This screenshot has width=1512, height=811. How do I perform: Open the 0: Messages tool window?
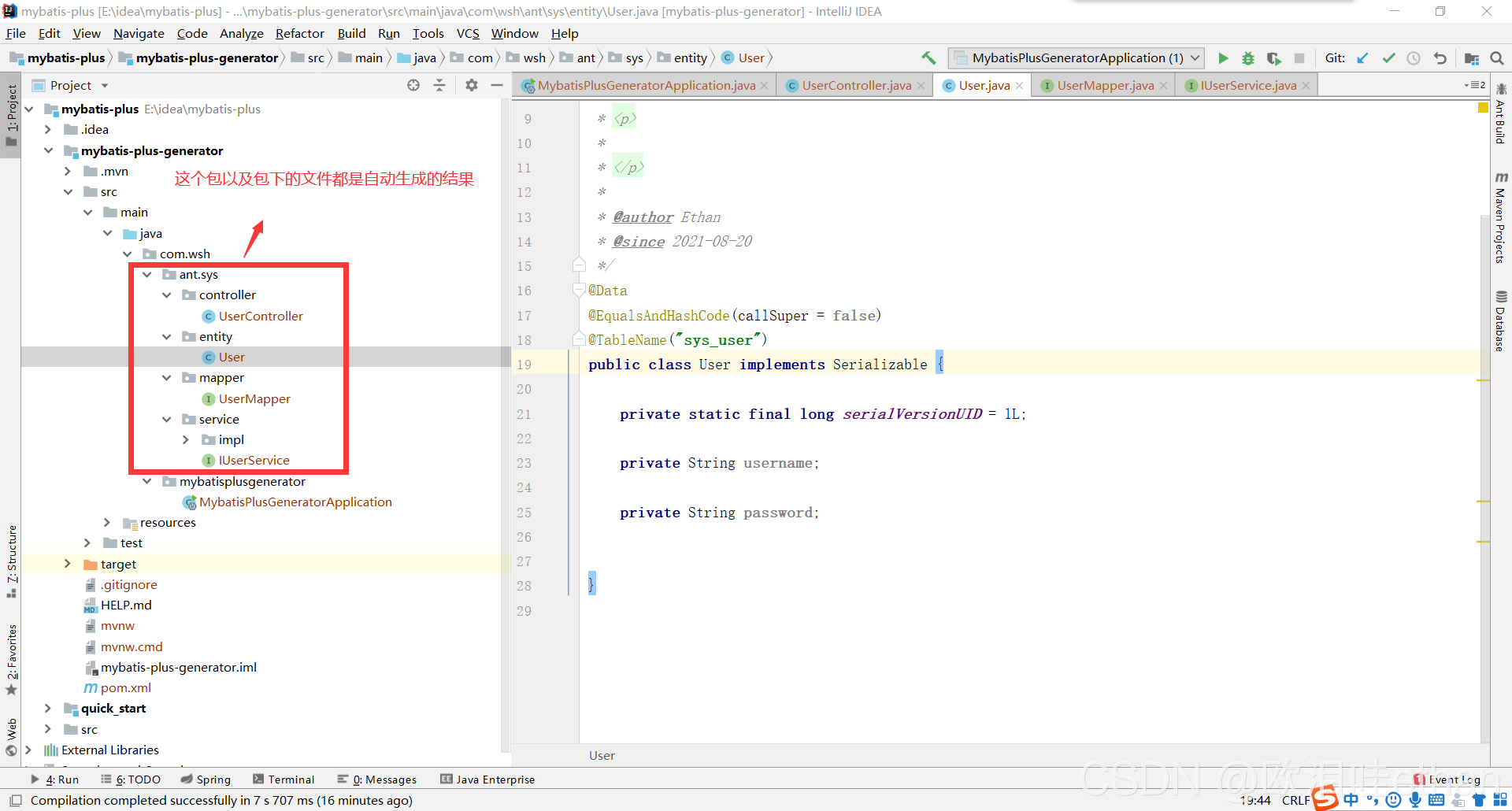pos(377,780)
